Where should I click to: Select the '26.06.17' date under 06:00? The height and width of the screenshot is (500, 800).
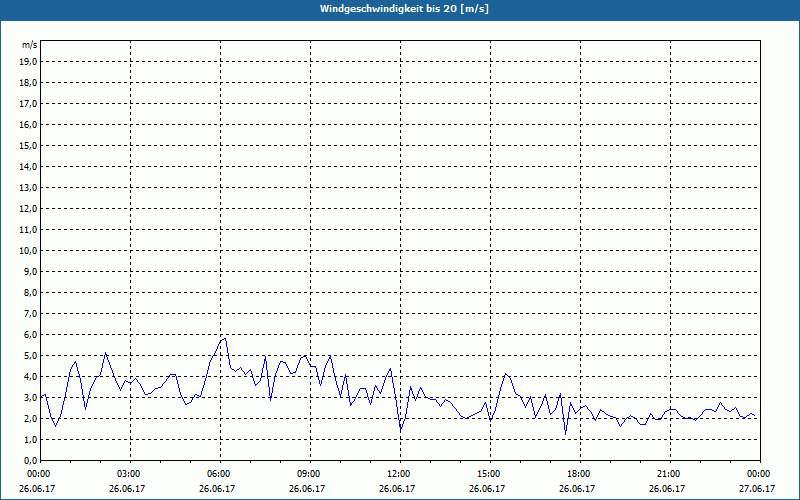(217, 488)
